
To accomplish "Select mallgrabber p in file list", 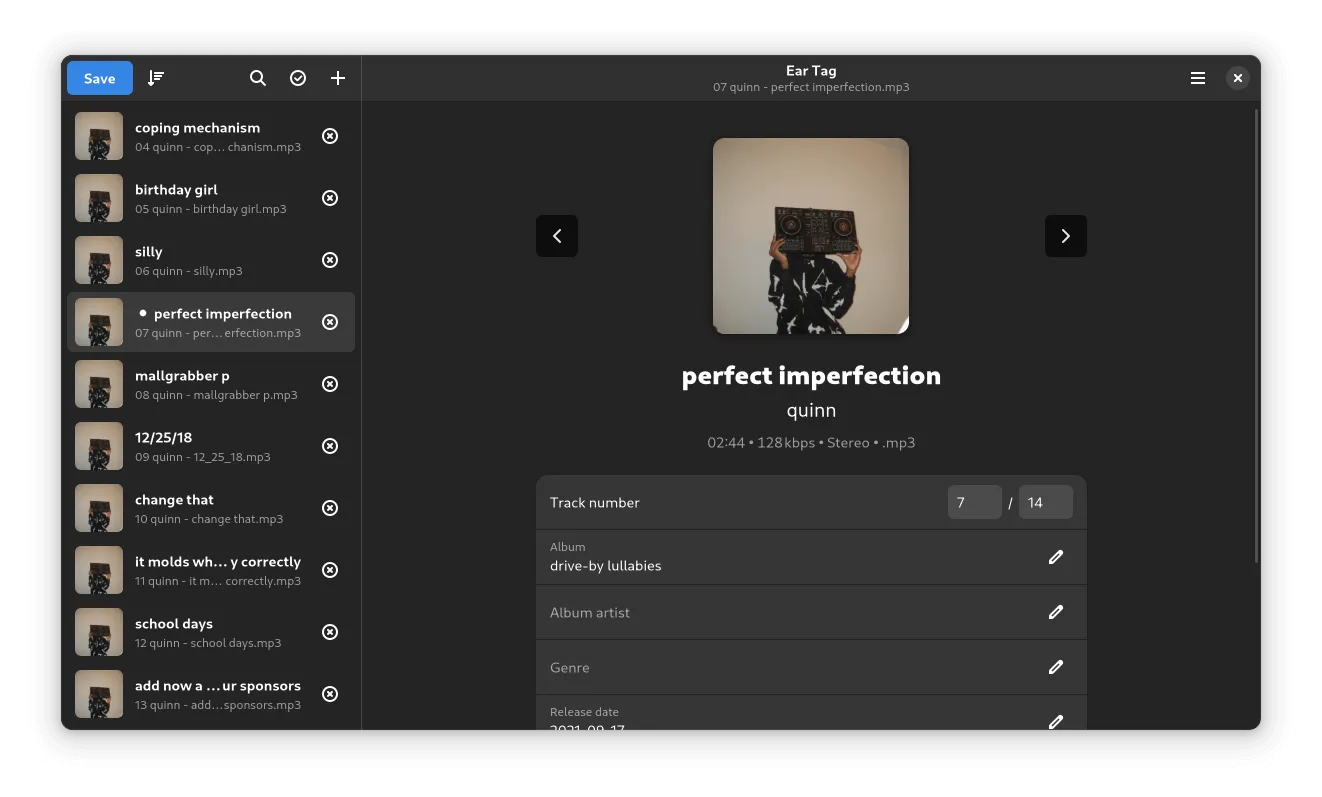I will point(211,384).
